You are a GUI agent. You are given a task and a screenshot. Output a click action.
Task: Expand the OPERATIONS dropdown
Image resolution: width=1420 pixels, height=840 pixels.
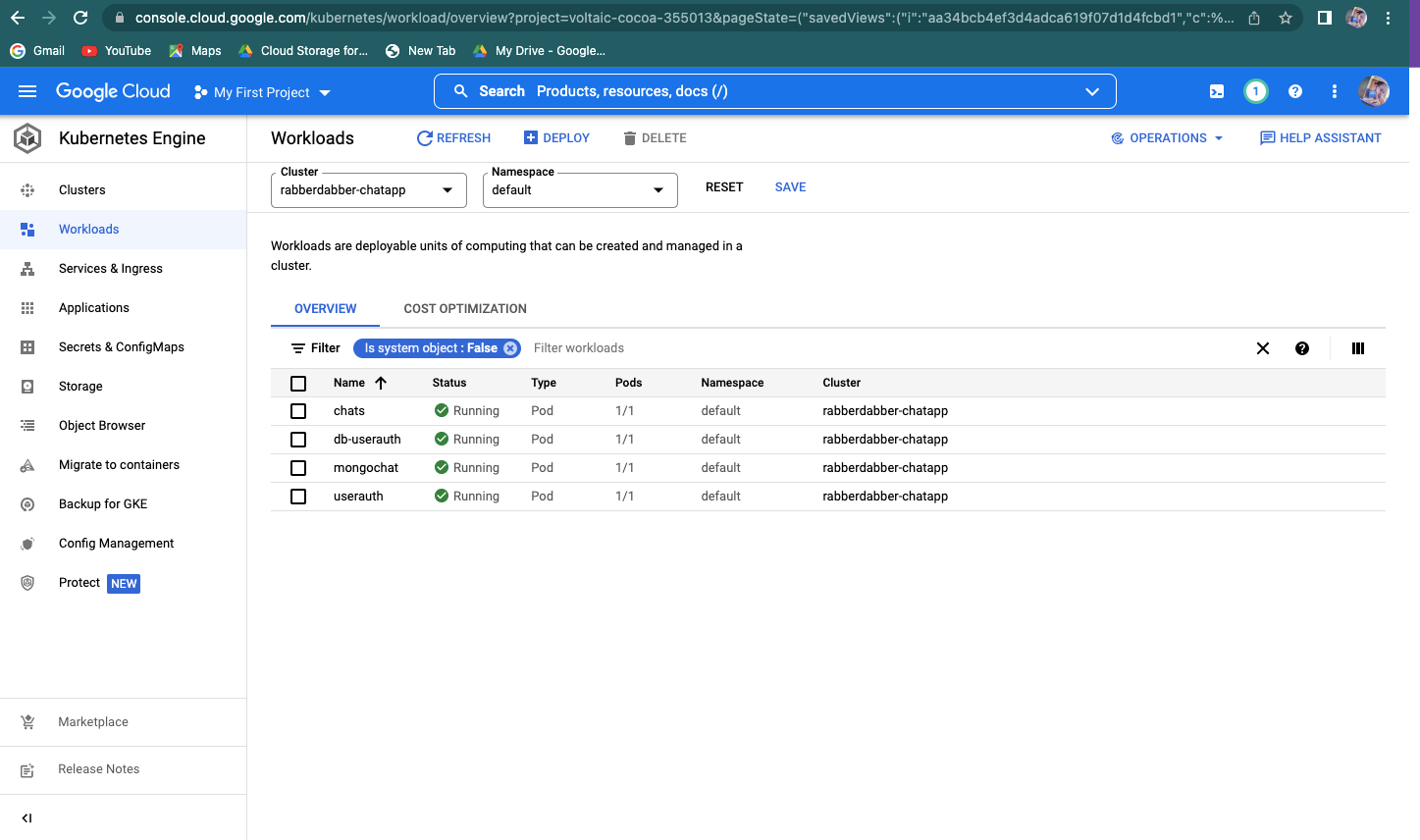pos(1167,138)
